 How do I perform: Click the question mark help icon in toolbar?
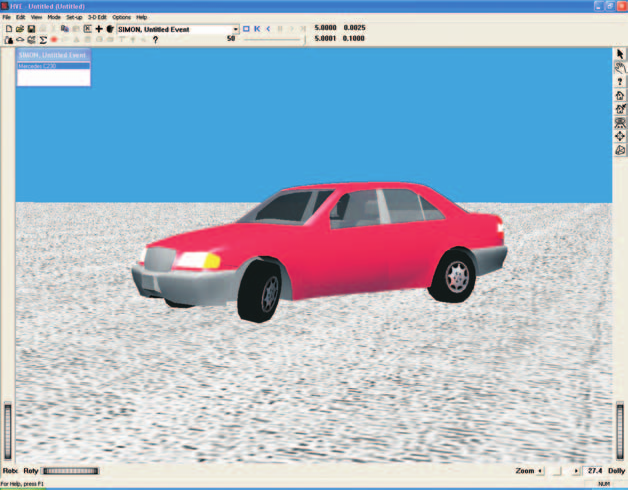[x=155, y=40]
